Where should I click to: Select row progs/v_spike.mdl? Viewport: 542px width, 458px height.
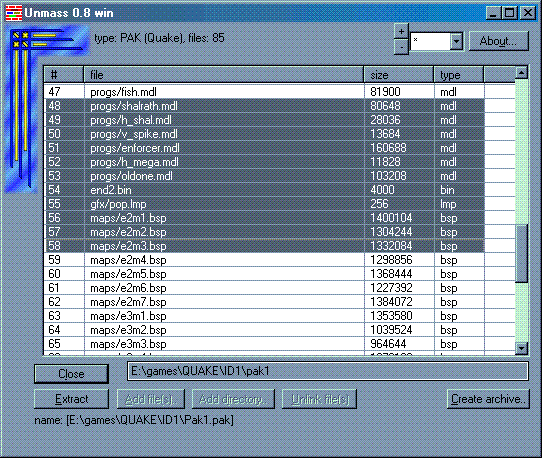coord(264,134)
